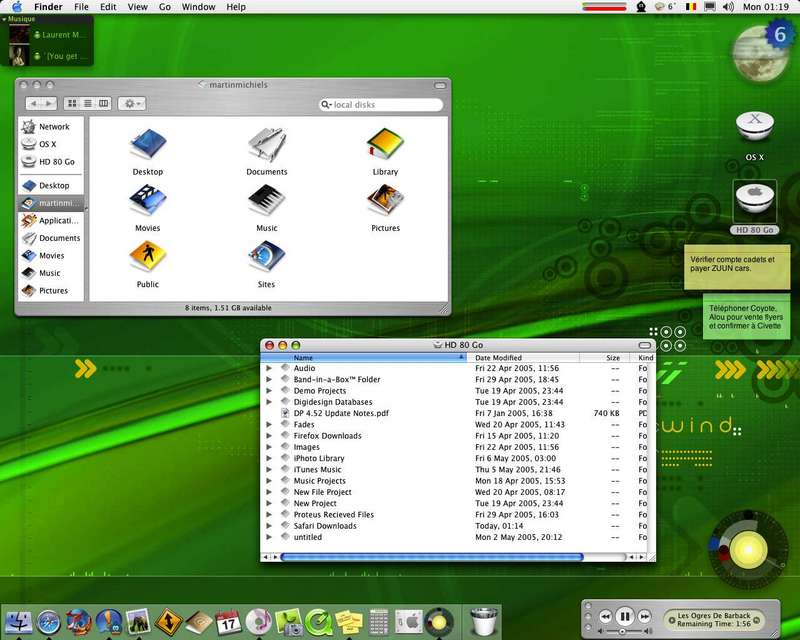Pause the currently playing song

(x=624, y=617)
